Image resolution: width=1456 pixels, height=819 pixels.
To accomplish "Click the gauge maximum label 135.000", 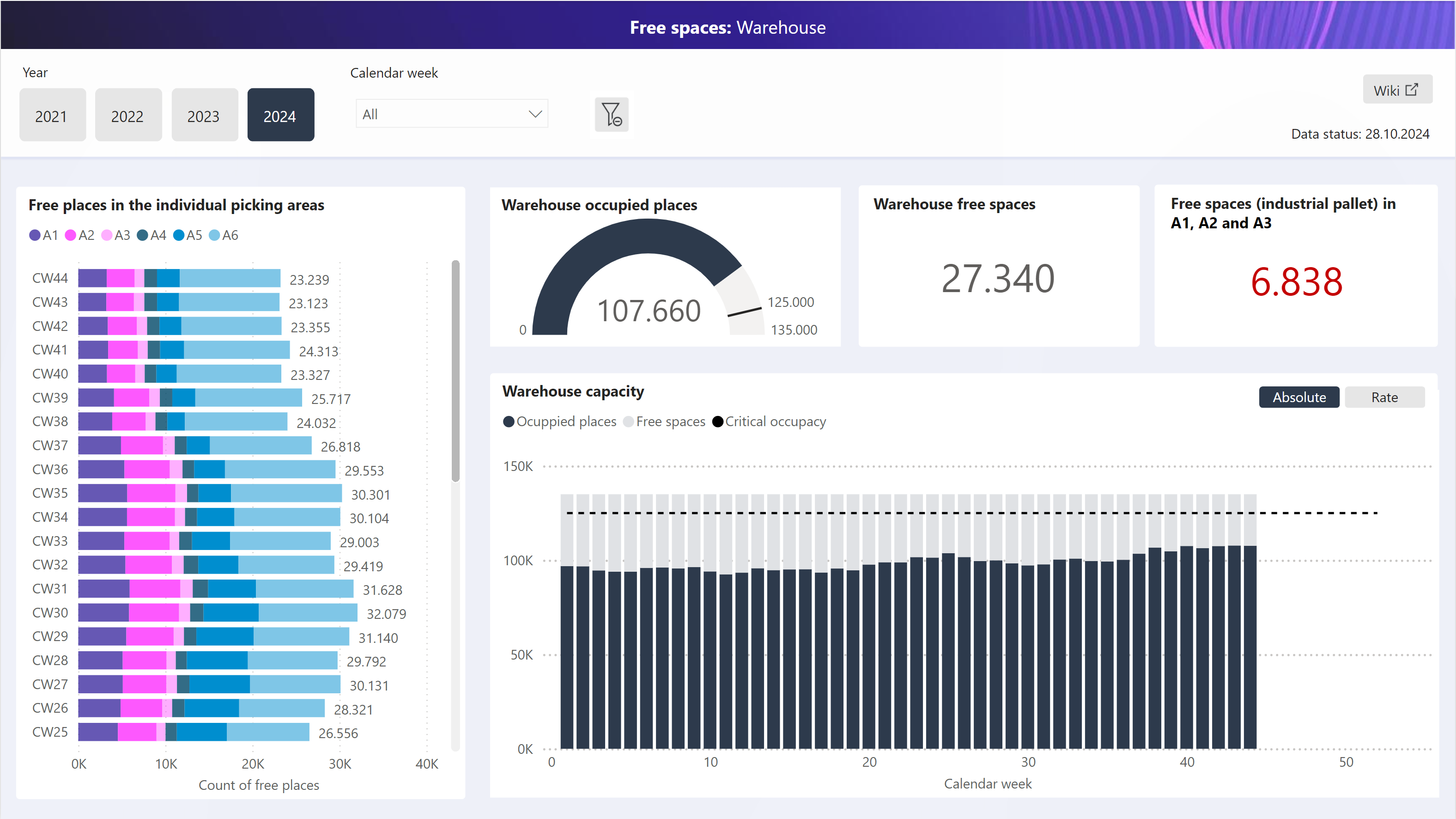I will [794, 330].
